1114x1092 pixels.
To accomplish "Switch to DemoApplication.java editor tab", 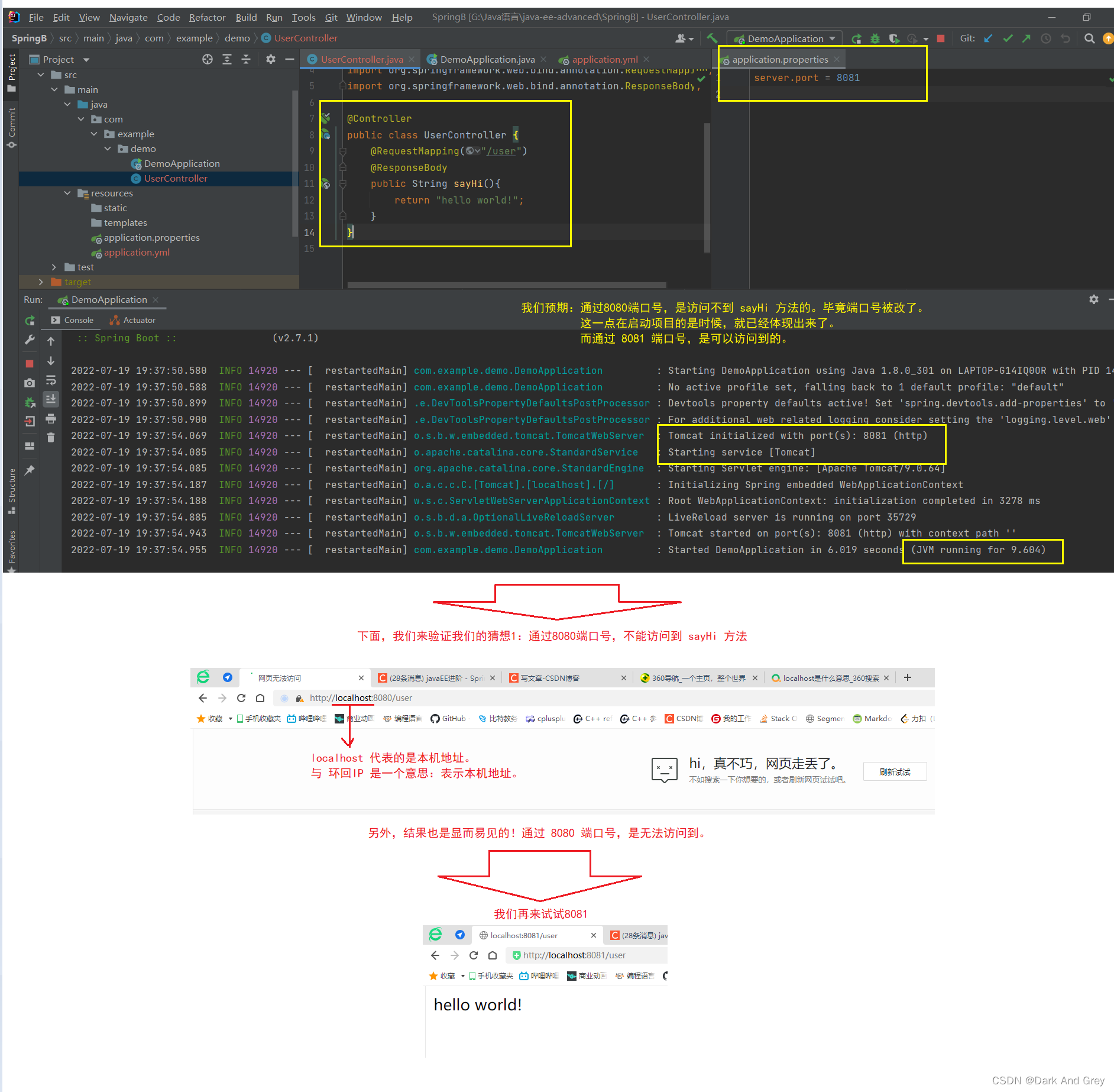I will (487, 59).
